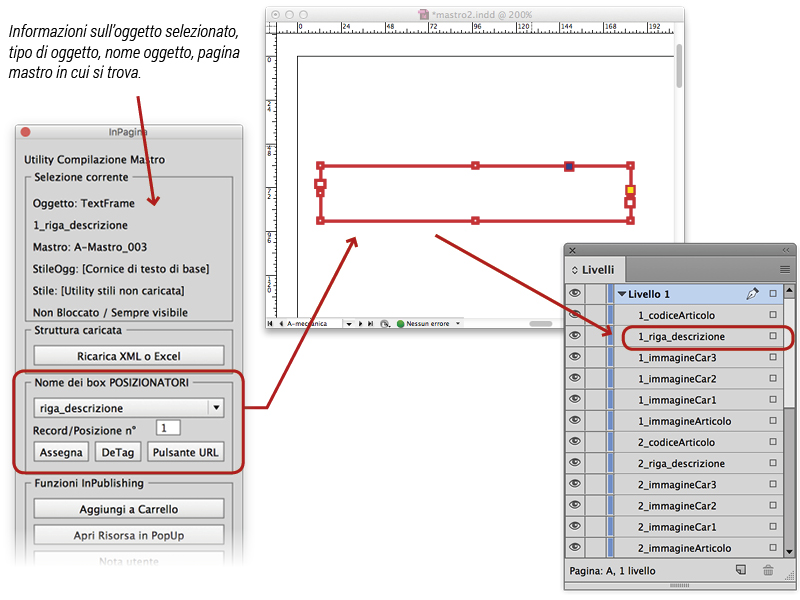The width and height of the screenshot is (800, 600).
Task: Click the Record/Posizione number input field
Action: click(x=168, y=428)
